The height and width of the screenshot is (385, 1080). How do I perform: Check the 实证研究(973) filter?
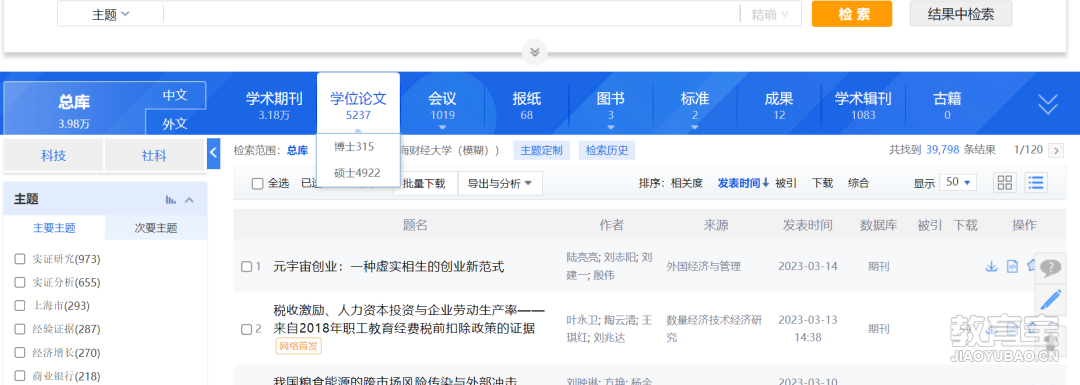click(20, 259)
